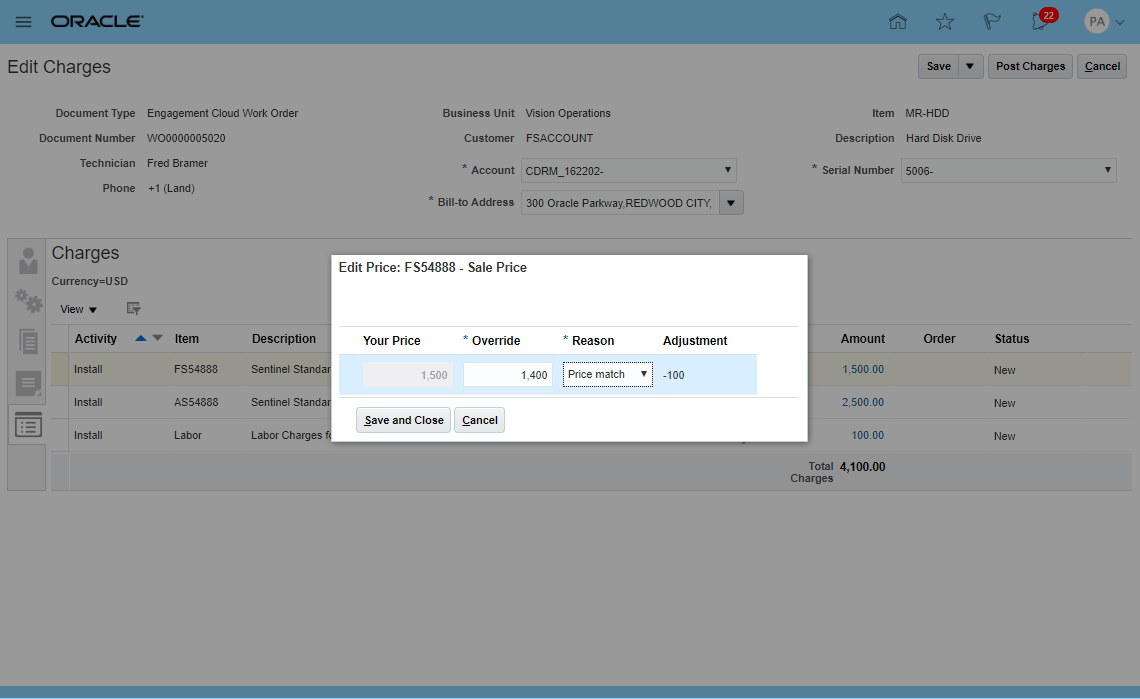The width and height of the screenshot is (1140, 699).
Task: Click the Oracle logo
Action: [97, 22]
